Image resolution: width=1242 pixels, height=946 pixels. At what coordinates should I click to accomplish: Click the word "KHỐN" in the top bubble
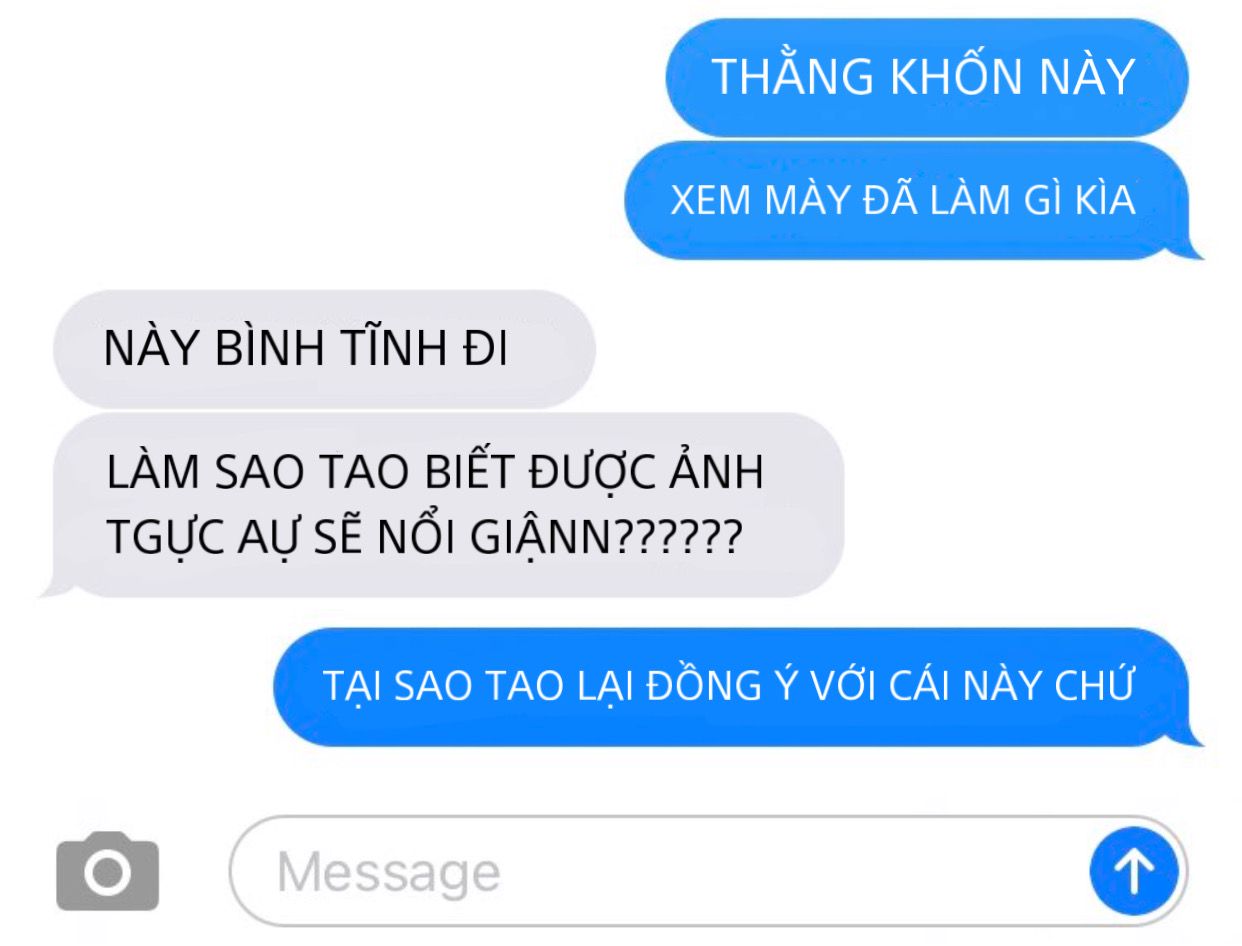click(x=910, y=77)
